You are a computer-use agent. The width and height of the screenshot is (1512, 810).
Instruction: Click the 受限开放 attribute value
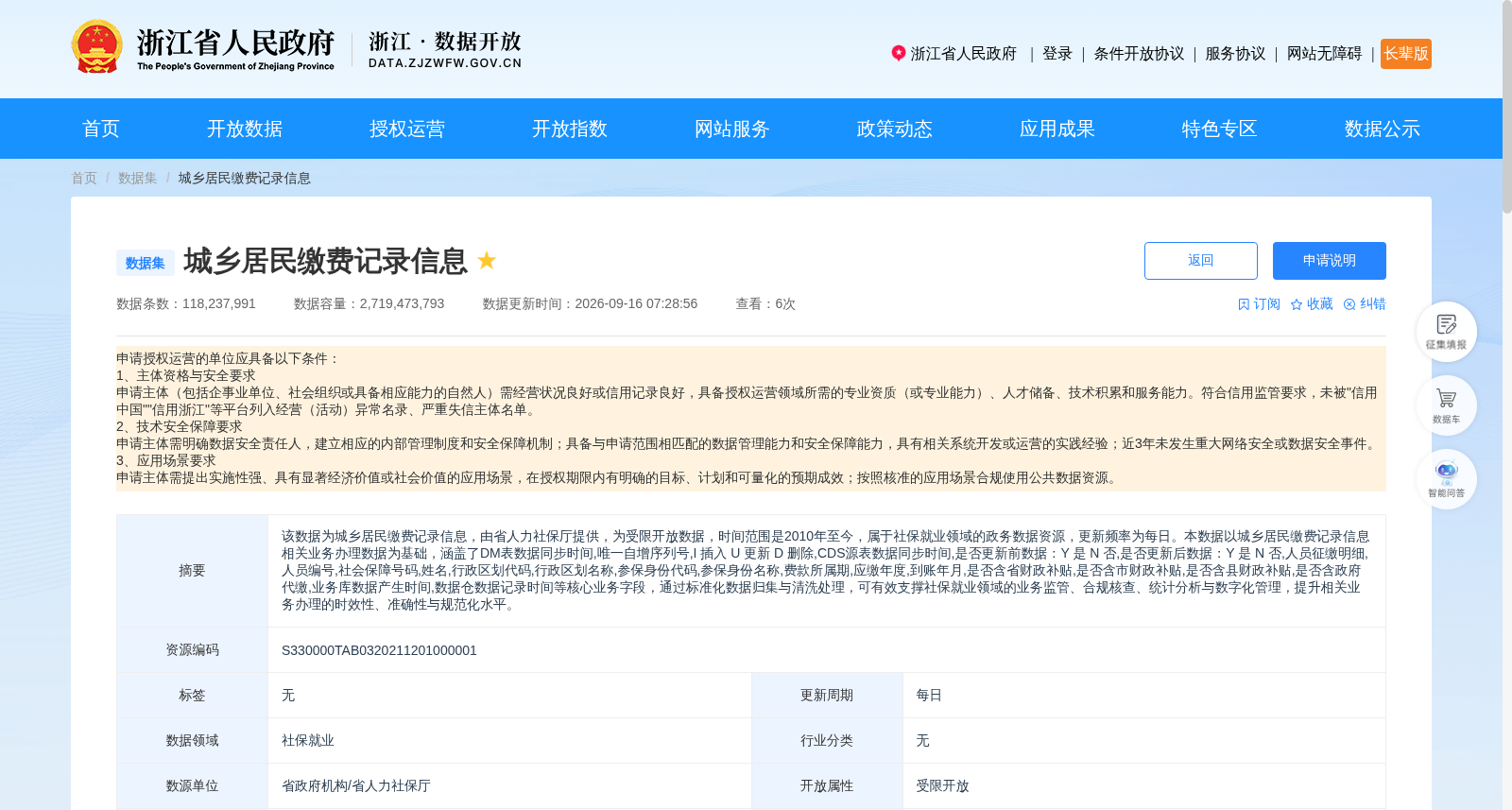pyautogui.click(x=942, y=786)
